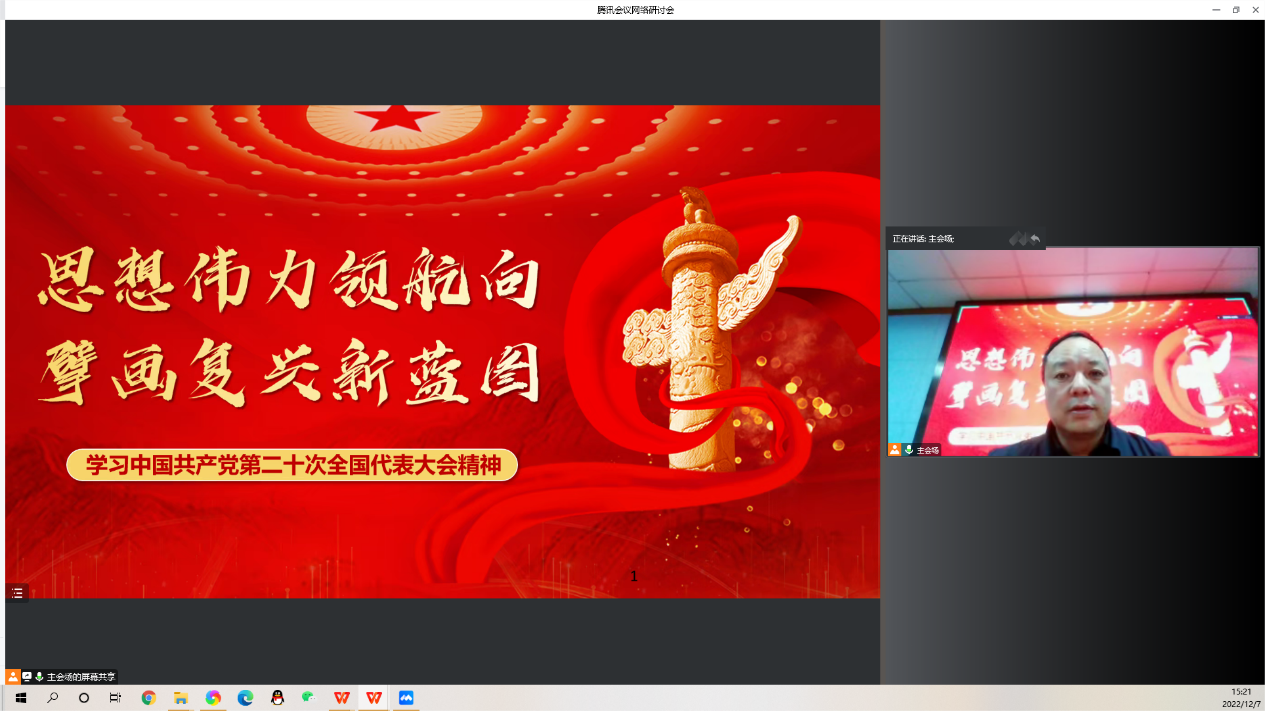This screenshot has width=1265, height=711.
Task: Open the clock and date flyout
Action: [1240, 698]
